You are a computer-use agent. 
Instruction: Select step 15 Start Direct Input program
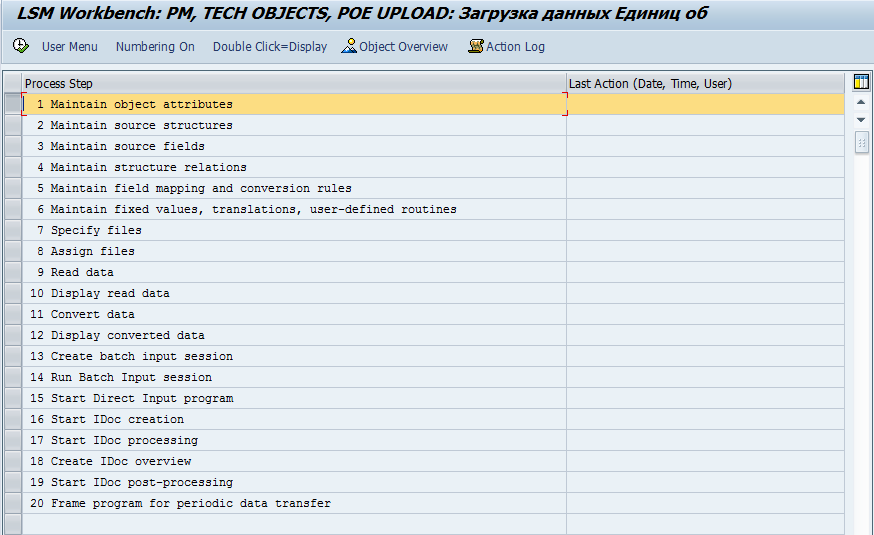tap(294, 398)
